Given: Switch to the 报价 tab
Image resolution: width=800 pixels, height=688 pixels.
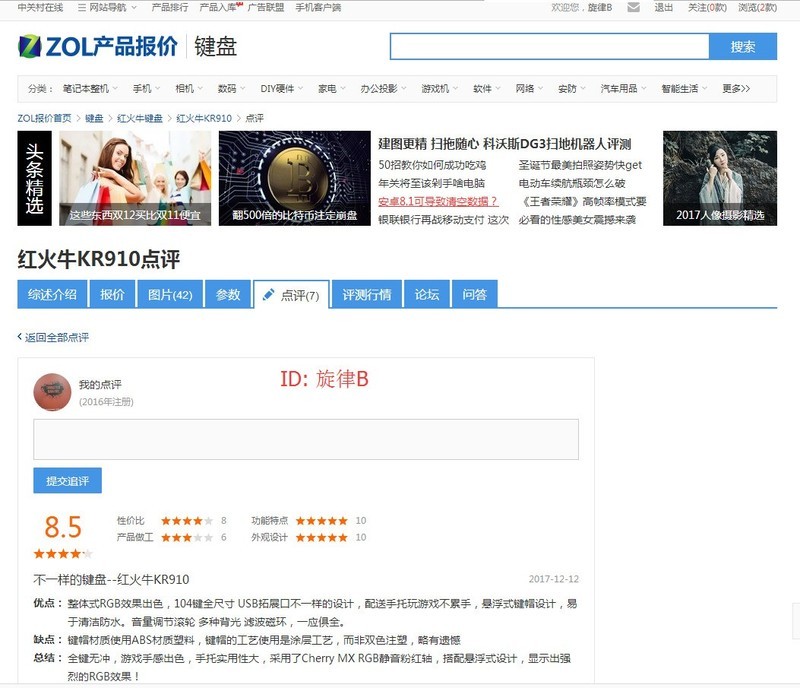Looking at the screenshot, I should (112, 294).
